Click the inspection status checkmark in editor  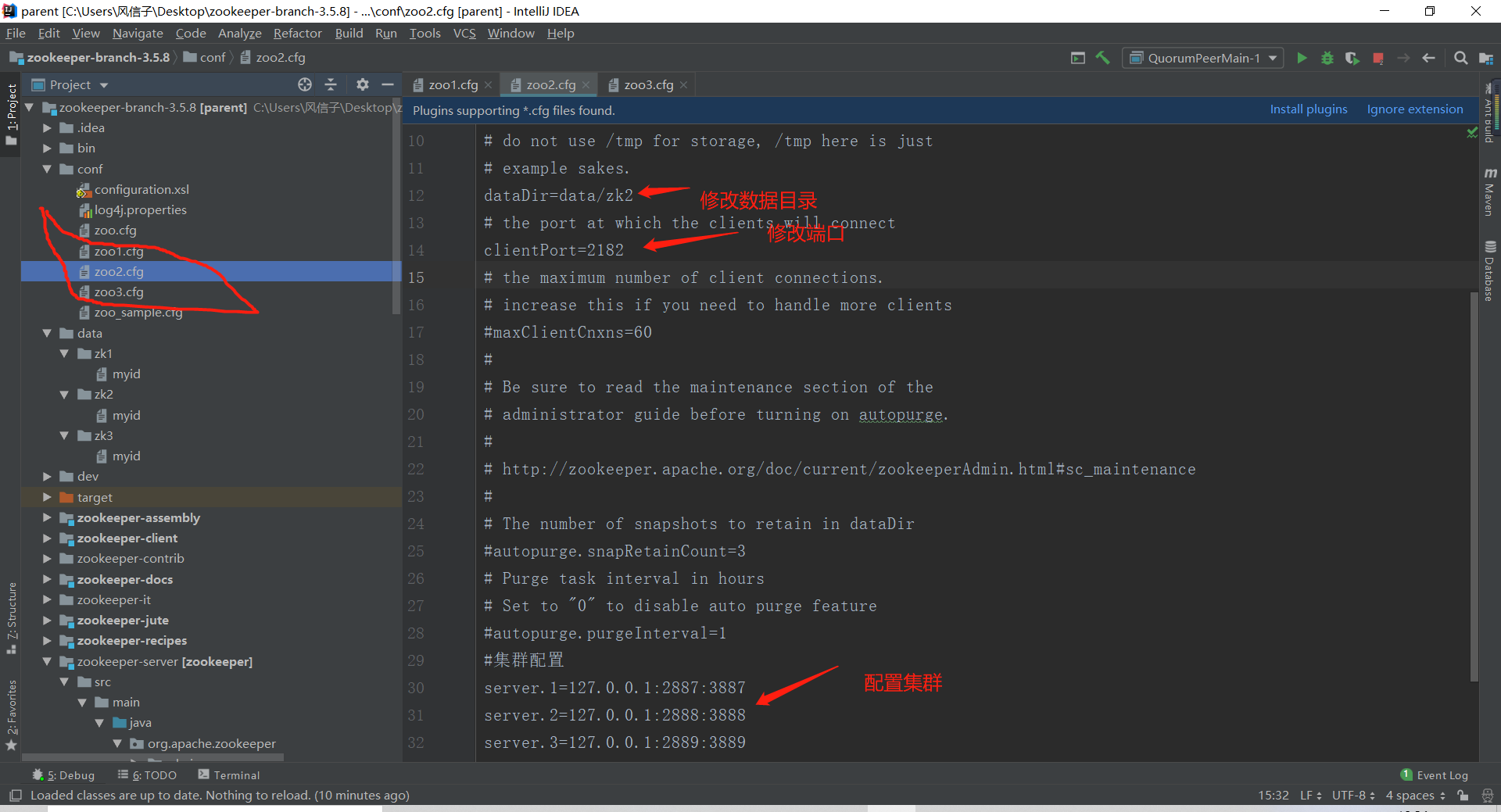pos(1472,133)
